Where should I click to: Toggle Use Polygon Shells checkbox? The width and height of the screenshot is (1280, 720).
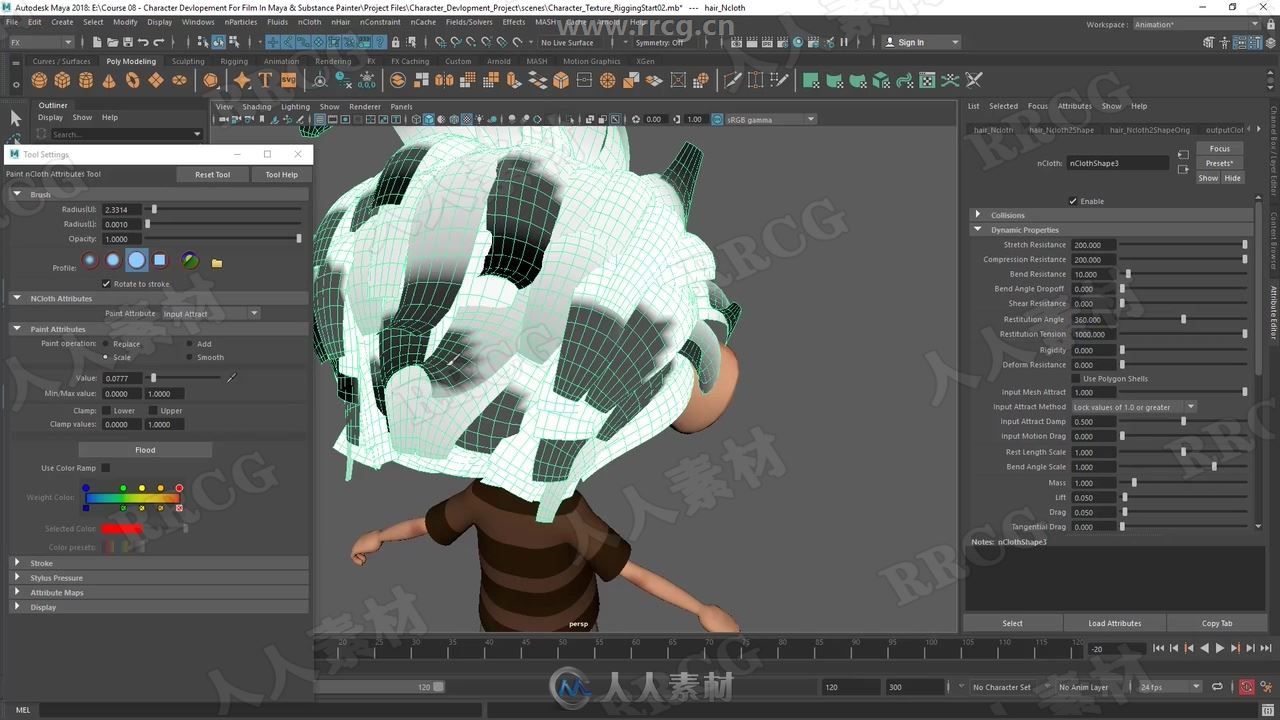pos(1076,379)
